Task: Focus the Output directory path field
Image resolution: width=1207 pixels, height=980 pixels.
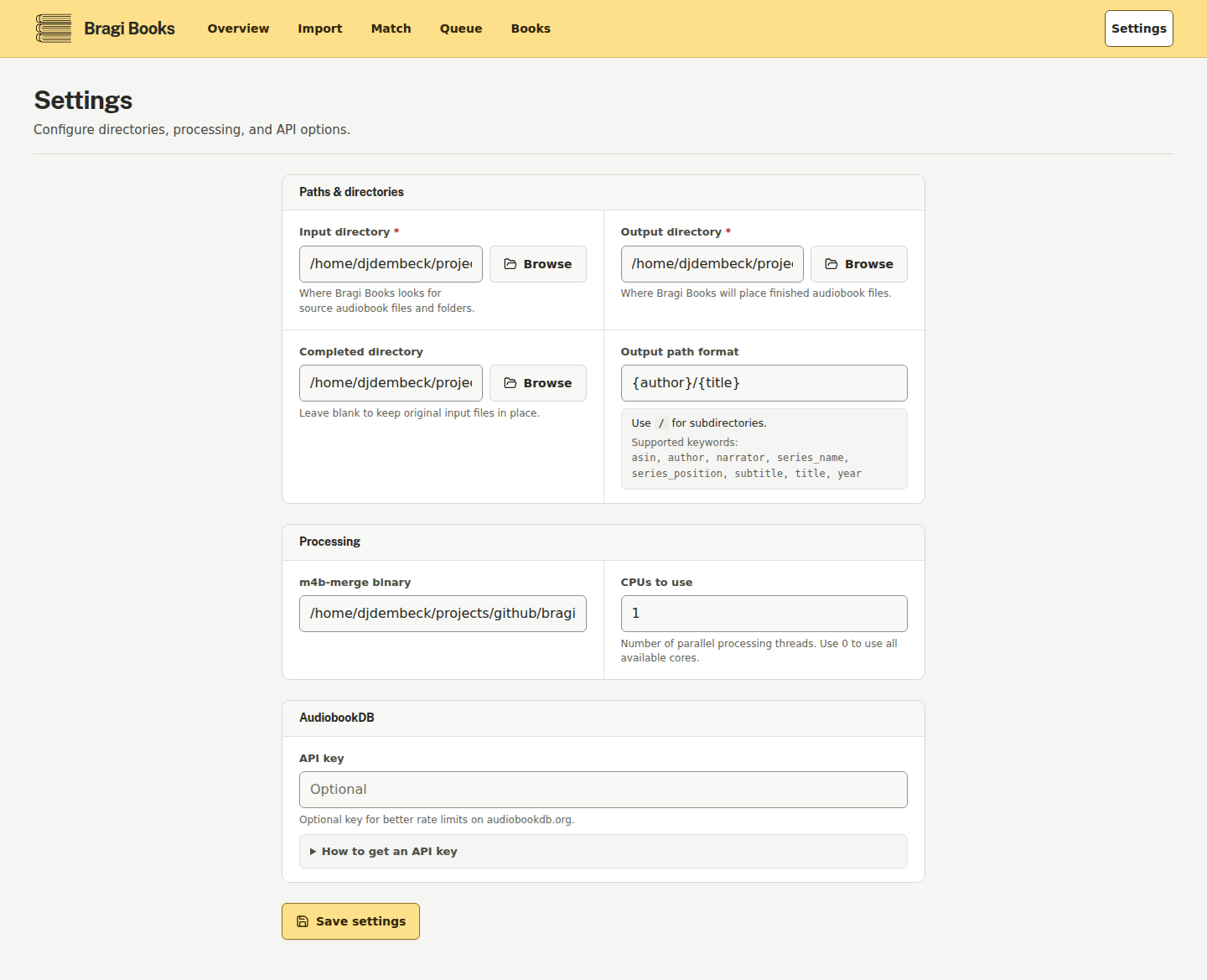Action: pyautogui.click(x=712, y=264)
